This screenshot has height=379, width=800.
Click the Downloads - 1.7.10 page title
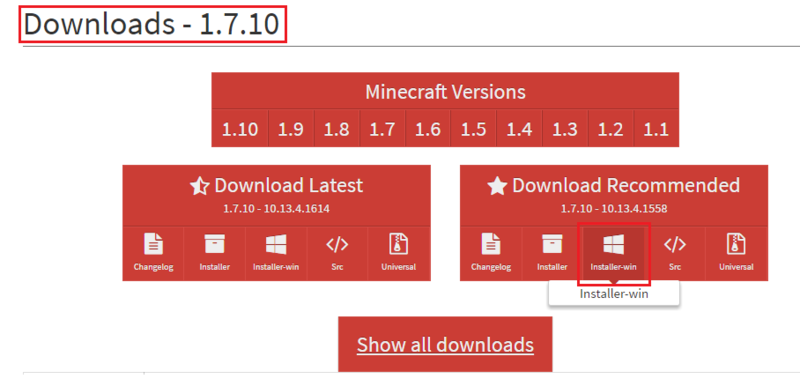pyautogui.click(x=152, y=24)
